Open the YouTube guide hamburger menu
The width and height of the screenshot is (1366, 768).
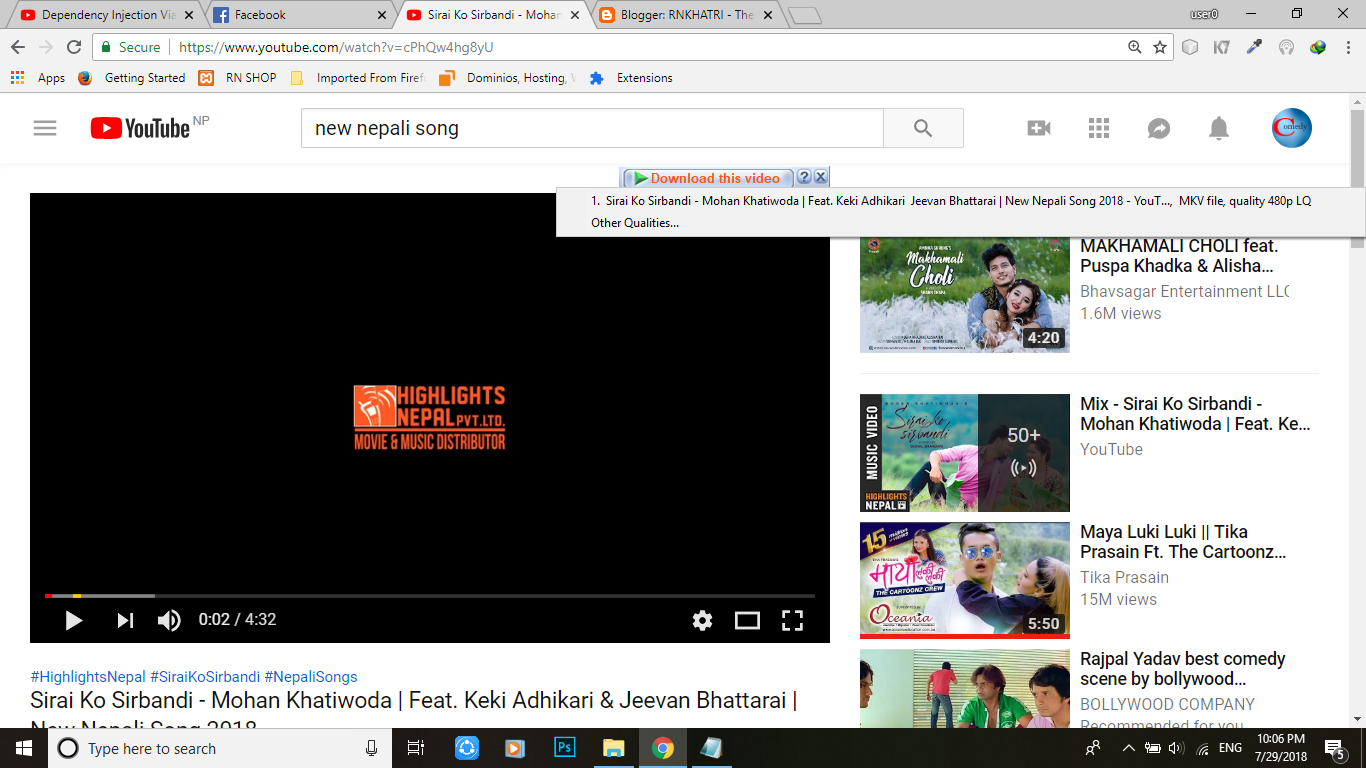[45, 128]
